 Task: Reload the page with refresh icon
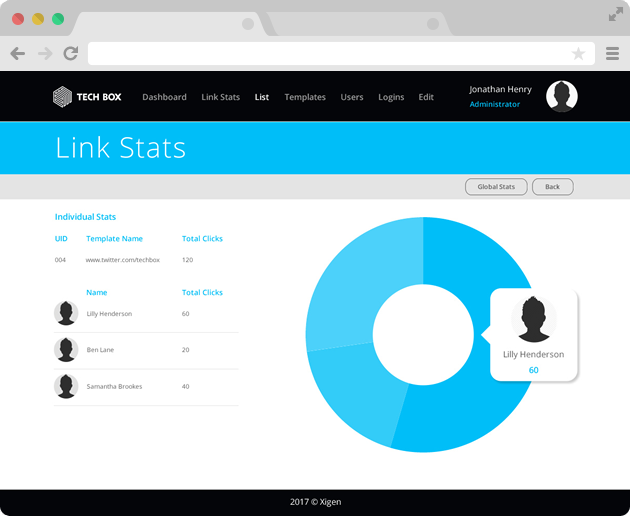[x=70, y=54]
